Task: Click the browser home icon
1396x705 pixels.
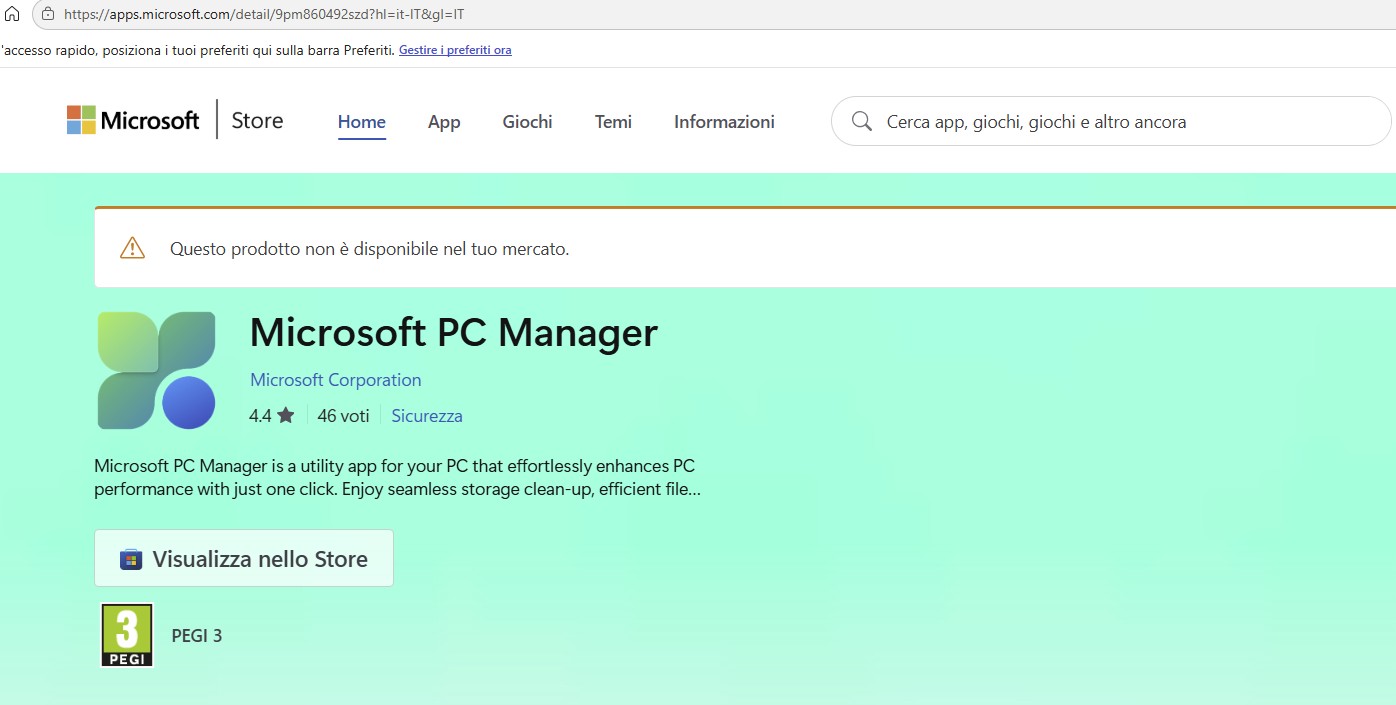Action: [12, 14]
